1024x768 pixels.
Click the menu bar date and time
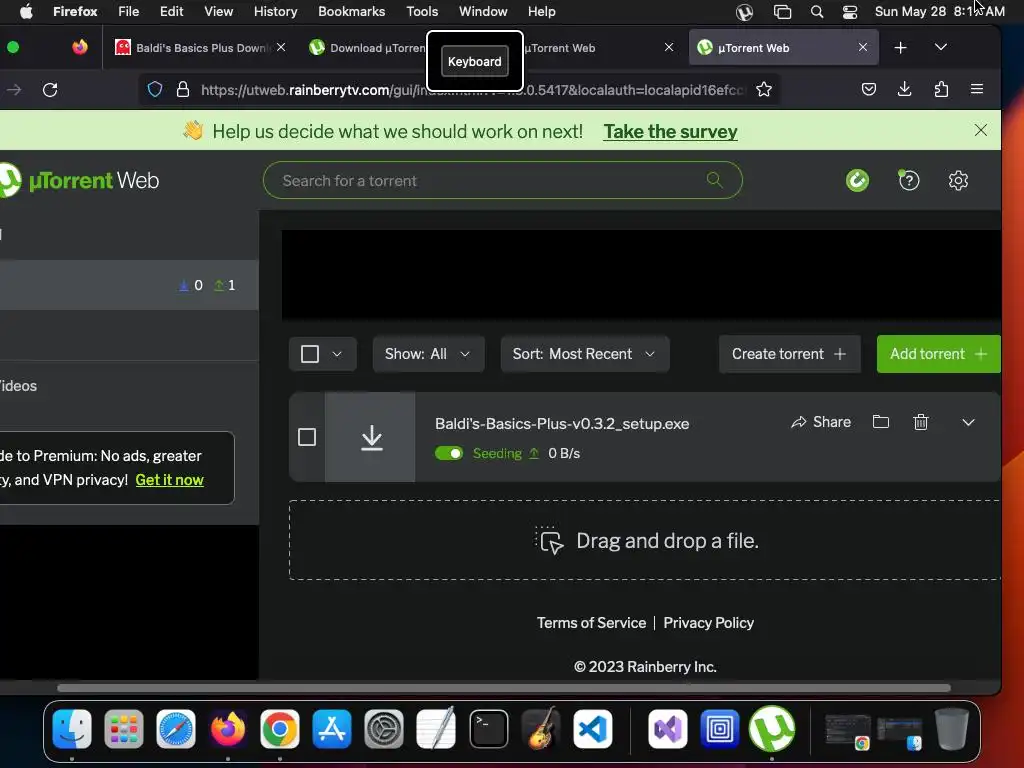(939, 12)
